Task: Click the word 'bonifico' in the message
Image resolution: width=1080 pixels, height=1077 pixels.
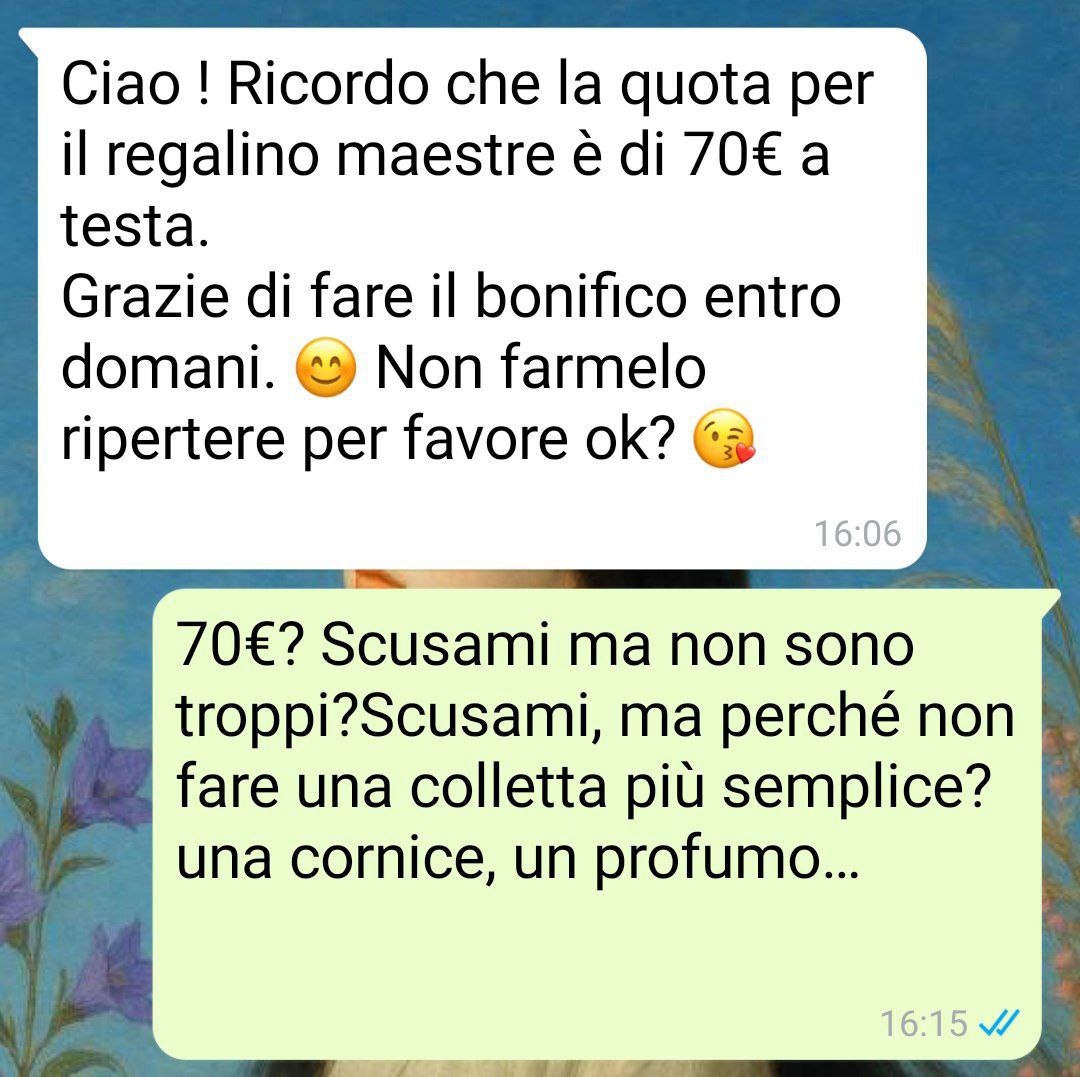Action: pos(581,296)
